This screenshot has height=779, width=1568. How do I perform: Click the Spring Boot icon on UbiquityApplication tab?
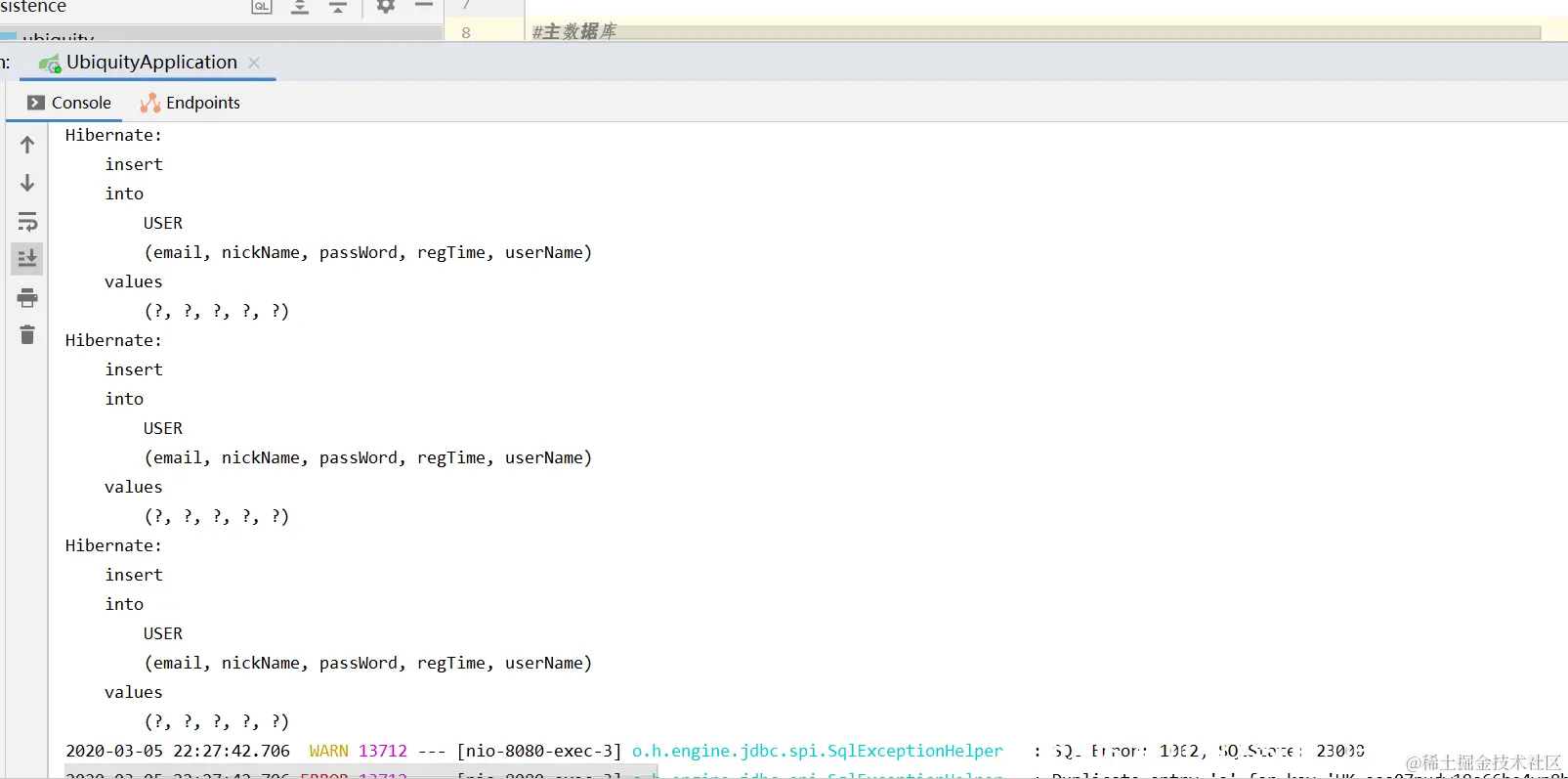click(49, 64)
